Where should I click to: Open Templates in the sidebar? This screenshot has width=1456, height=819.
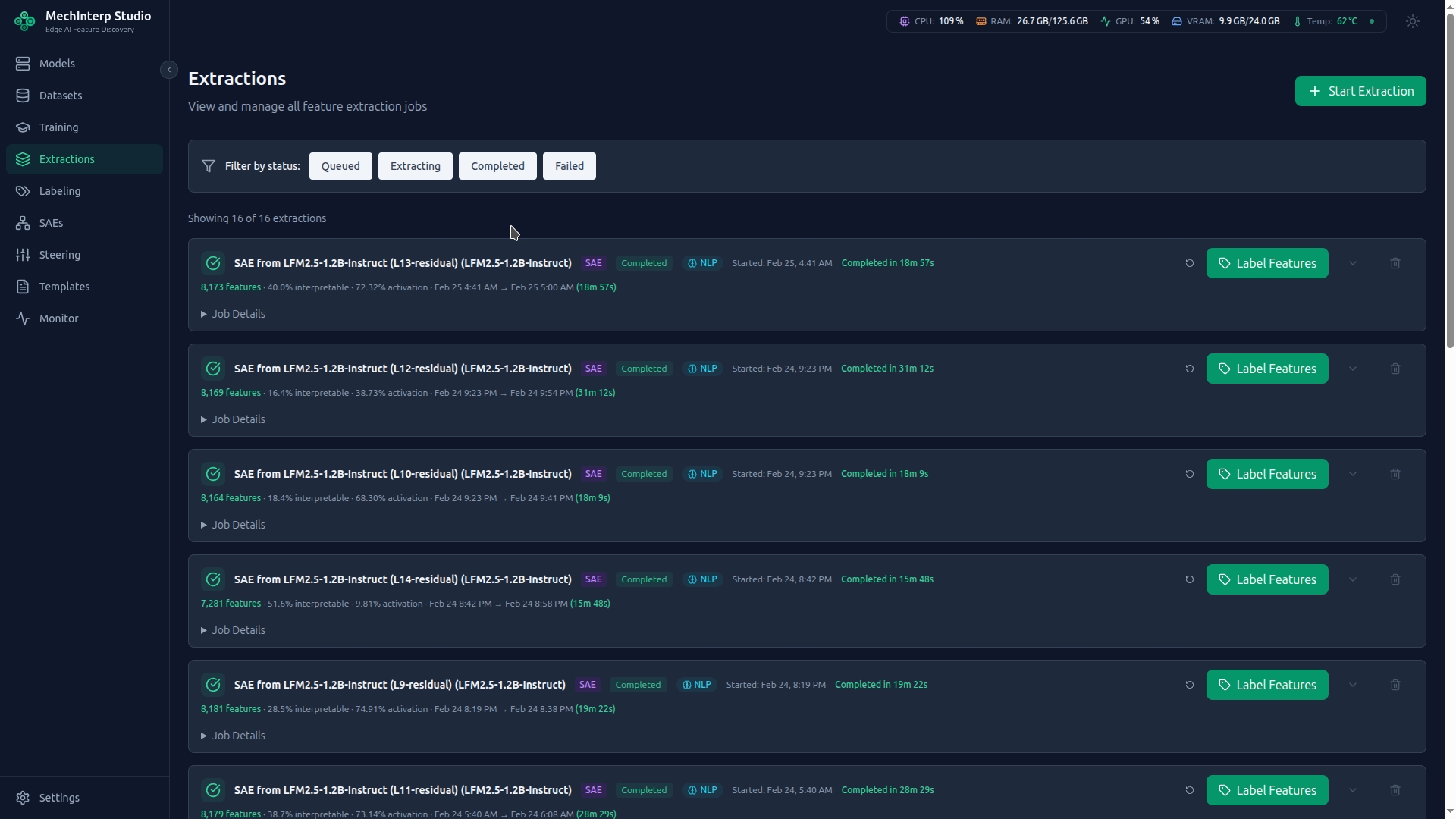pos(84,287)
